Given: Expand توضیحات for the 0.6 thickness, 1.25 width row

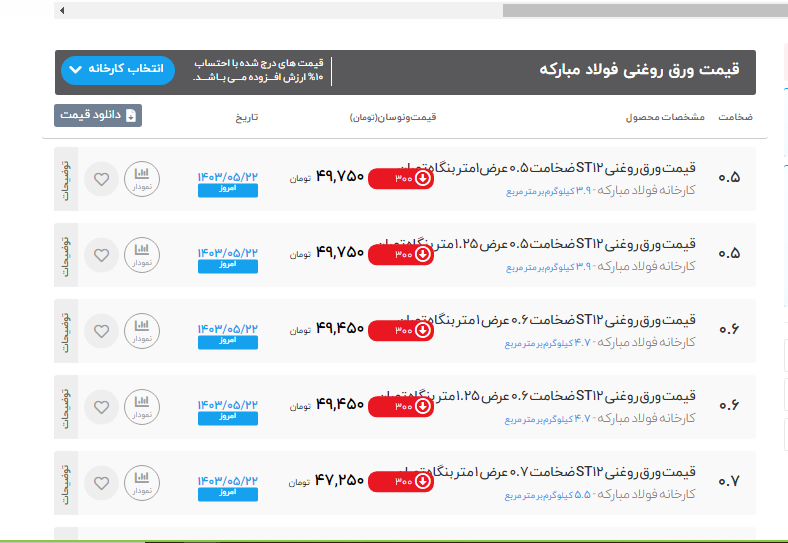Looking at the screenshot, I should tap(66, 407).
